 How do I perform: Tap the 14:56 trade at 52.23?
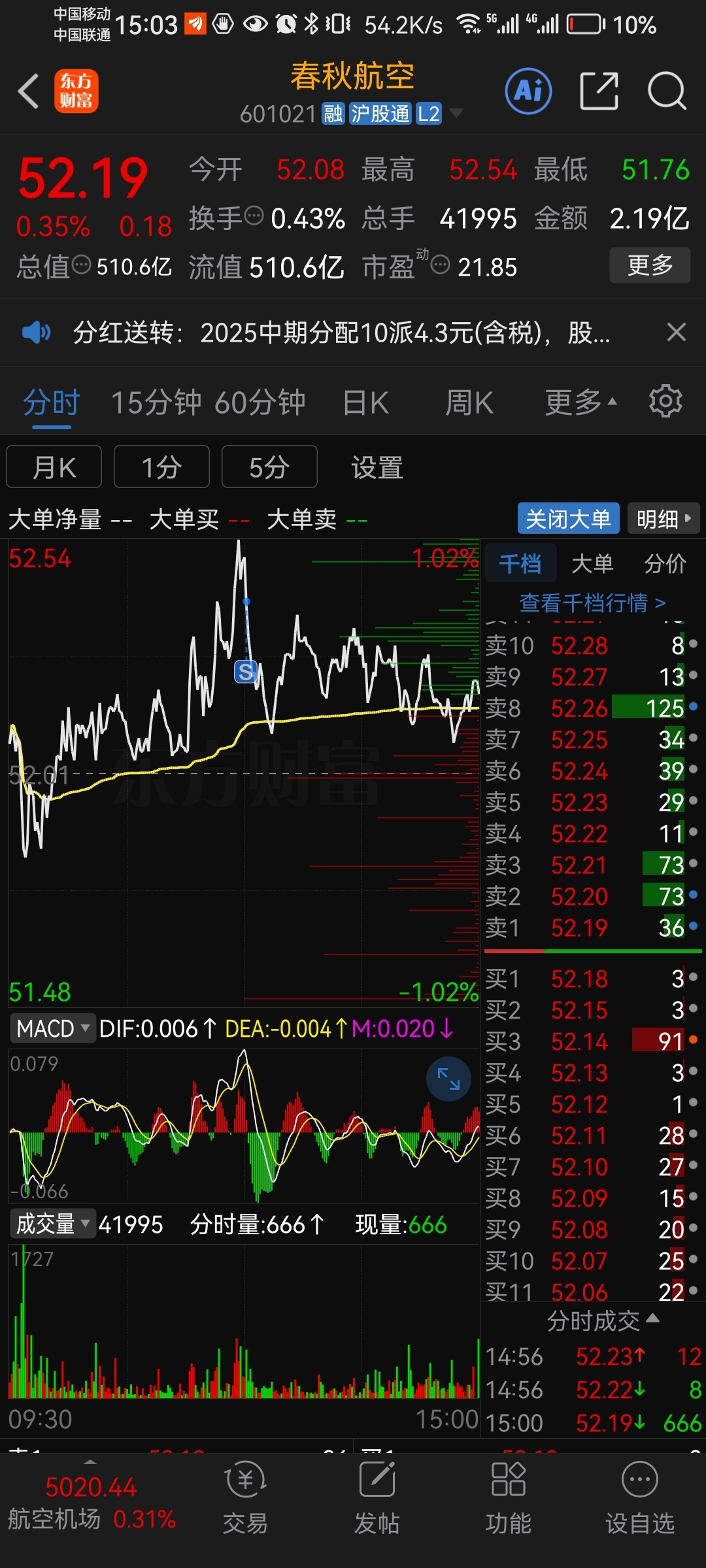click(x=594, y=1357)
